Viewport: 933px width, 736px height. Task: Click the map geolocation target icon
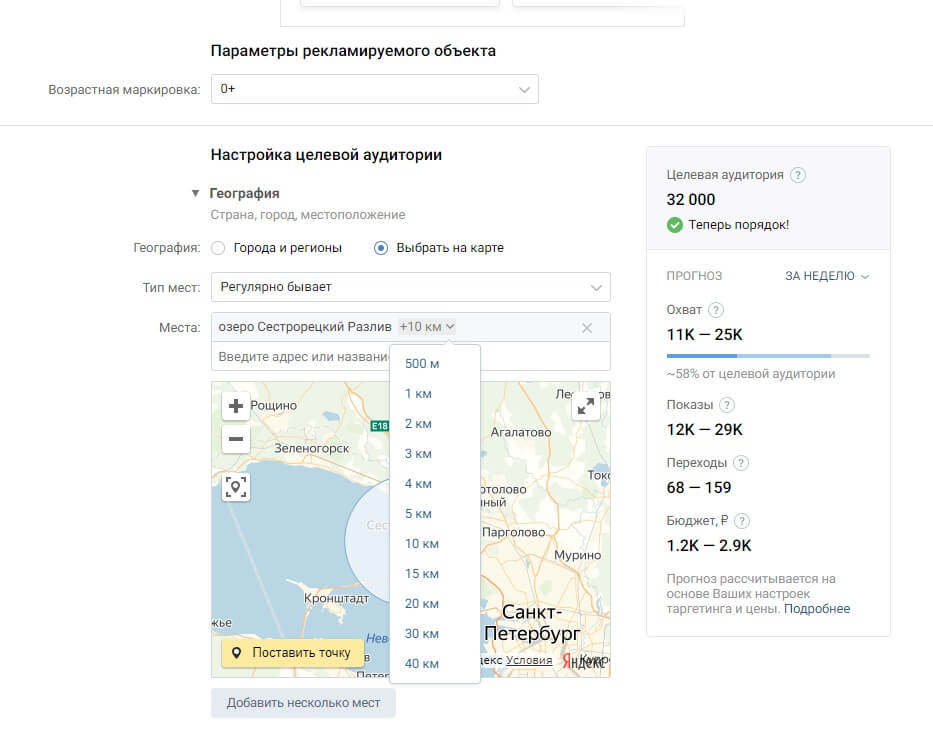236,487
